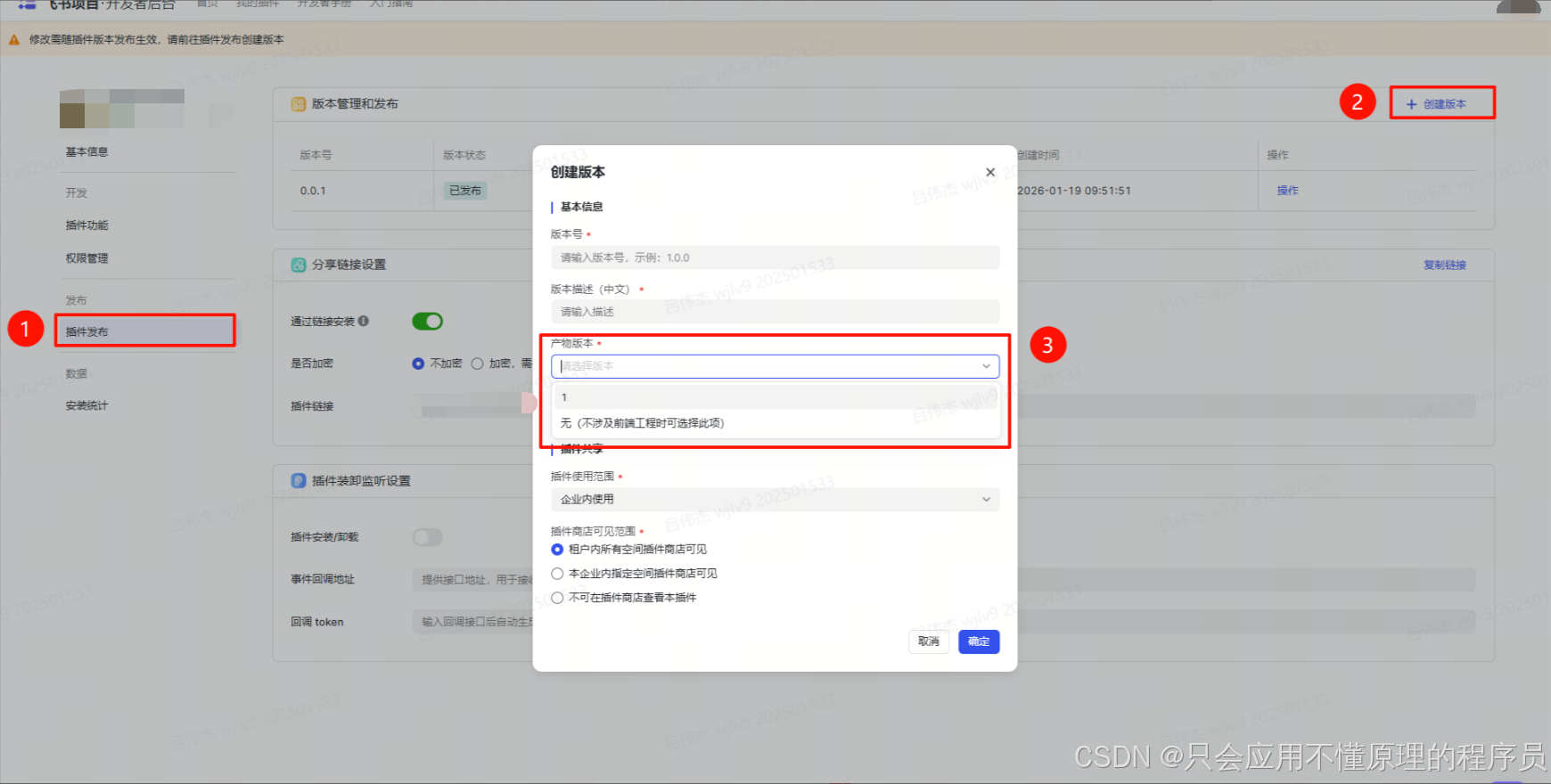Click the blurred plugin avatar thumbnail in sidebar
The image size is (1551, 784).
[122, 109]
